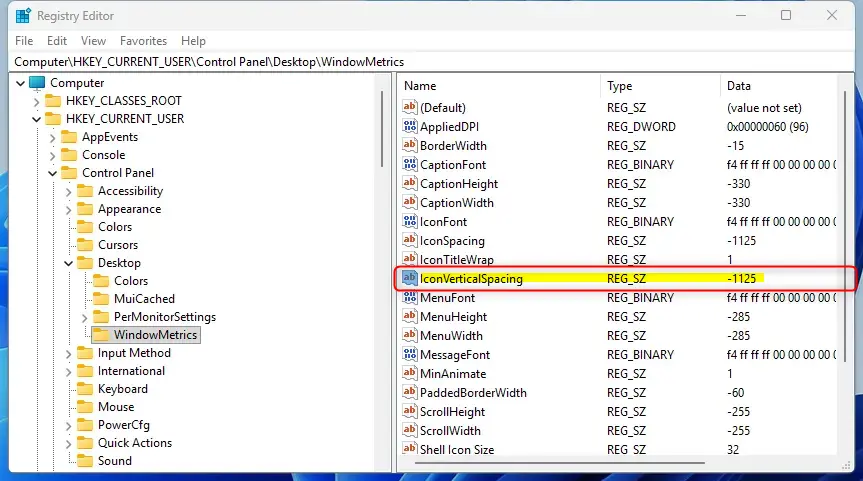
Task: Click the Appearance folder icon
Action: pyautogui.click(x=85, y=209)
